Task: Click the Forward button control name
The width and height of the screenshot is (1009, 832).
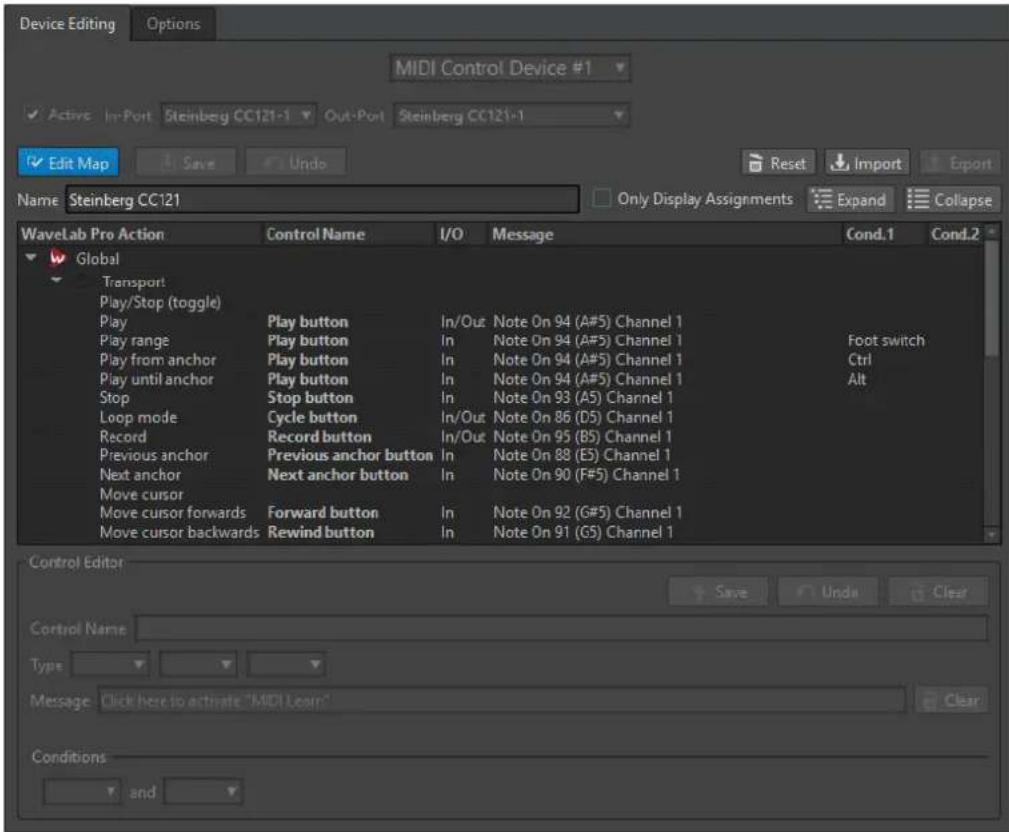Action: click(323, 513)
